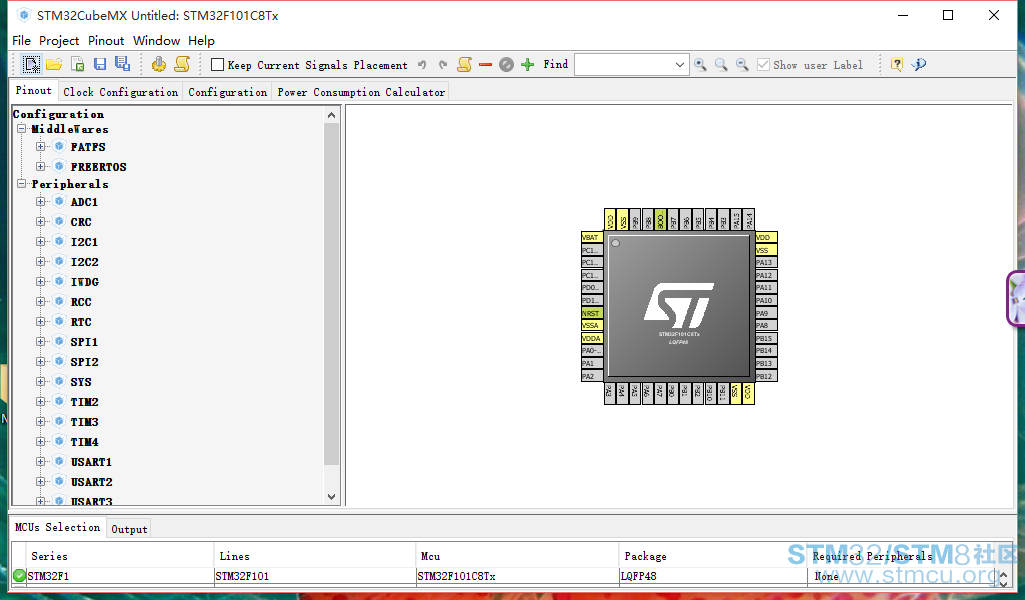Click the PA2 pin on the chip
The width and height of the screenshot is (1025, 600).
(592, 376)
